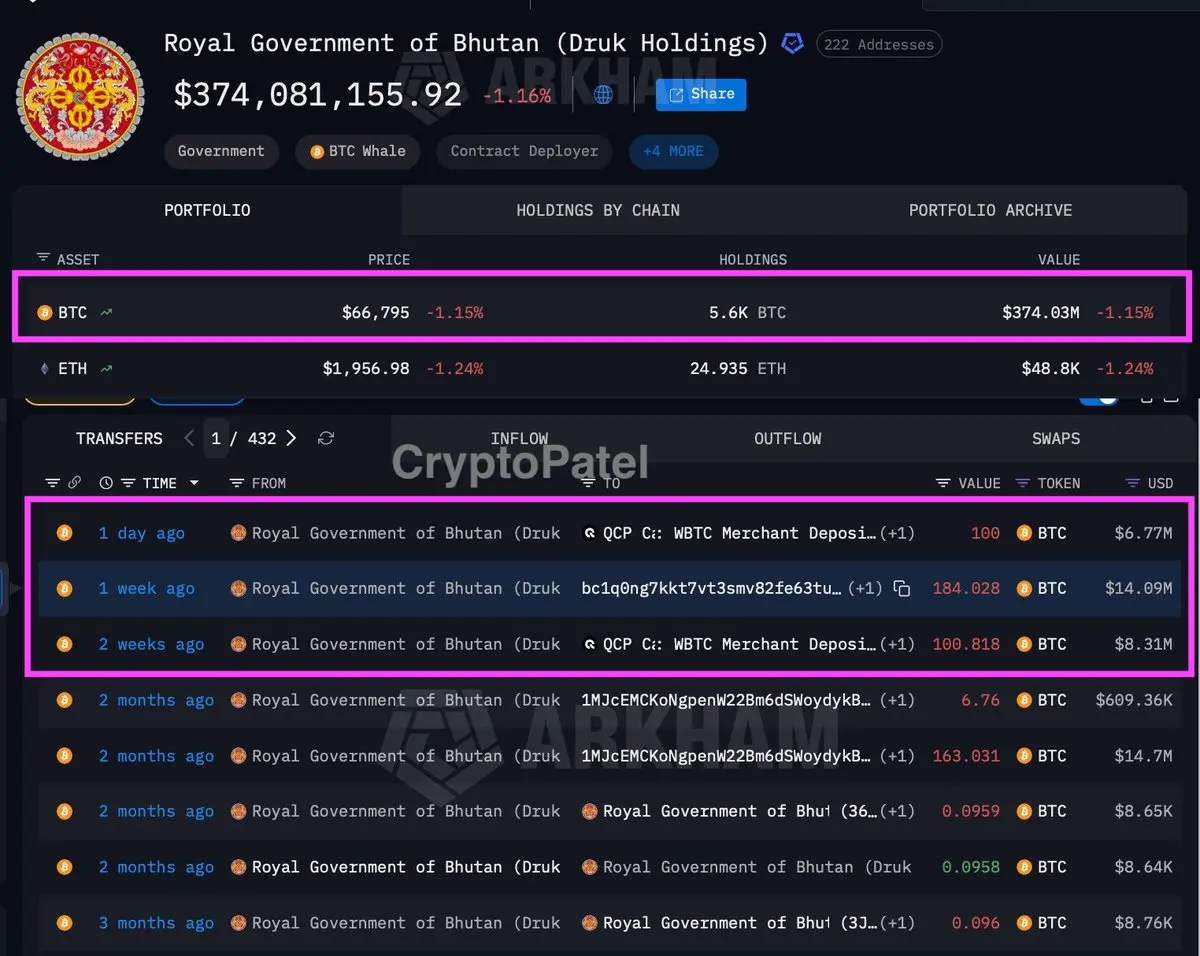Click the BTC asset icon in portfolio
The image size is (1200, 956).
pos(44,313)
